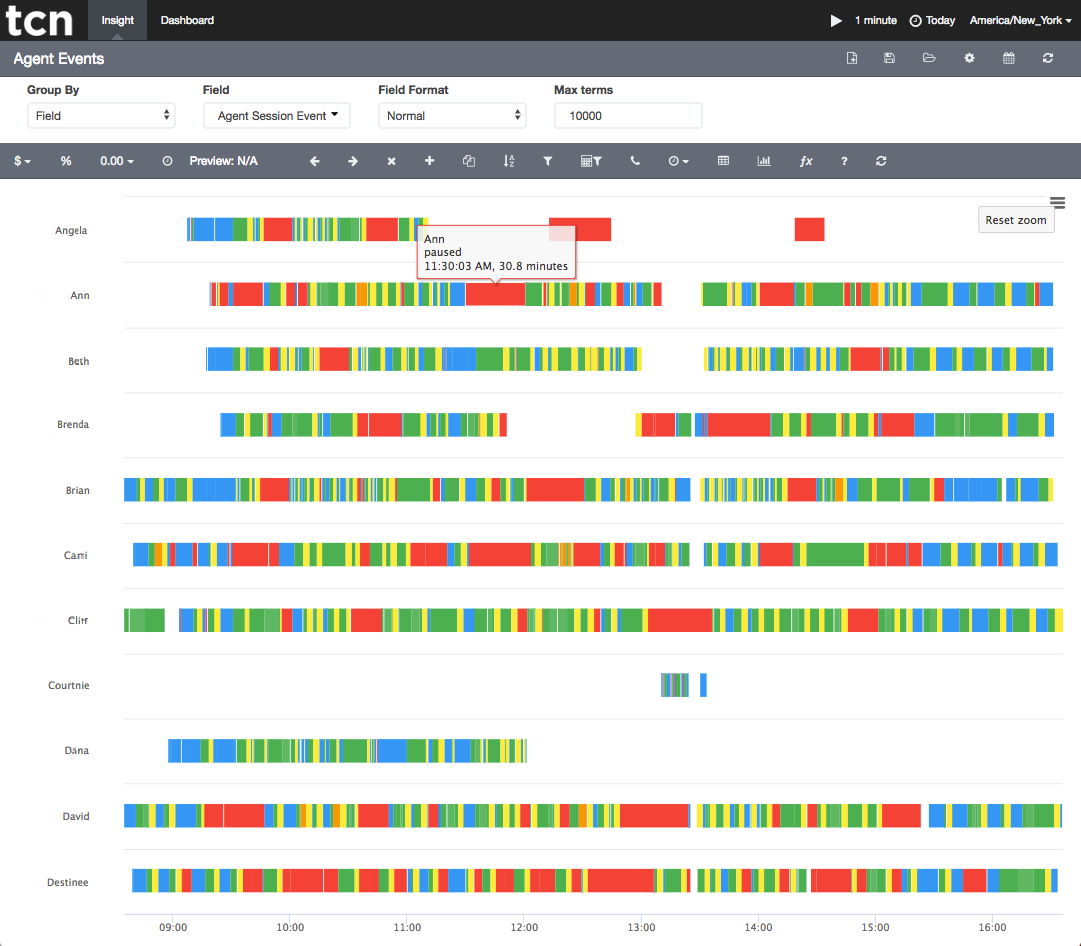
Task: Click the Today date range link
Action: click(x=932, y=21)
